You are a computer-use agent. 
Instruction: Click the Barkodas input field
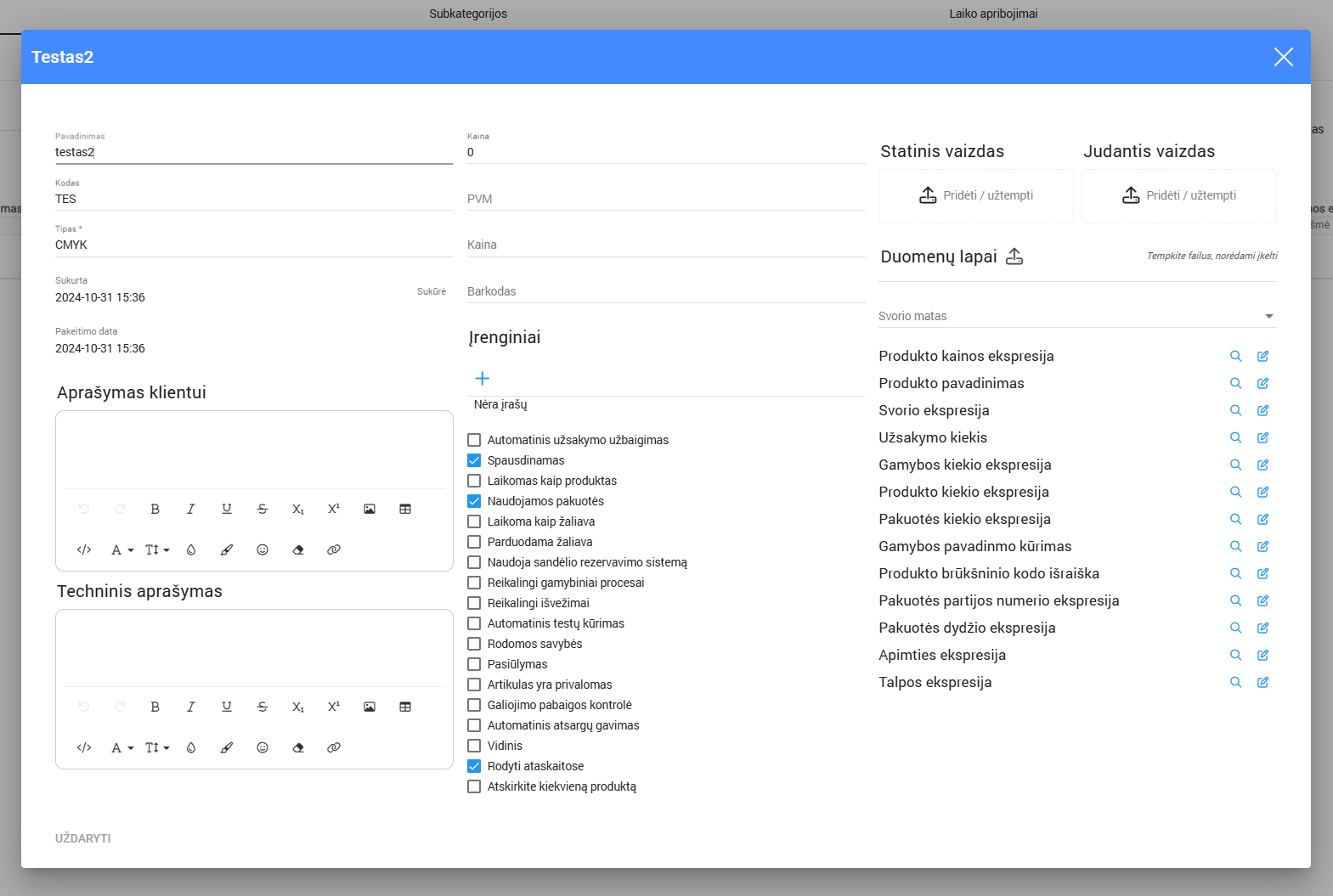click(x=665, y=291)
